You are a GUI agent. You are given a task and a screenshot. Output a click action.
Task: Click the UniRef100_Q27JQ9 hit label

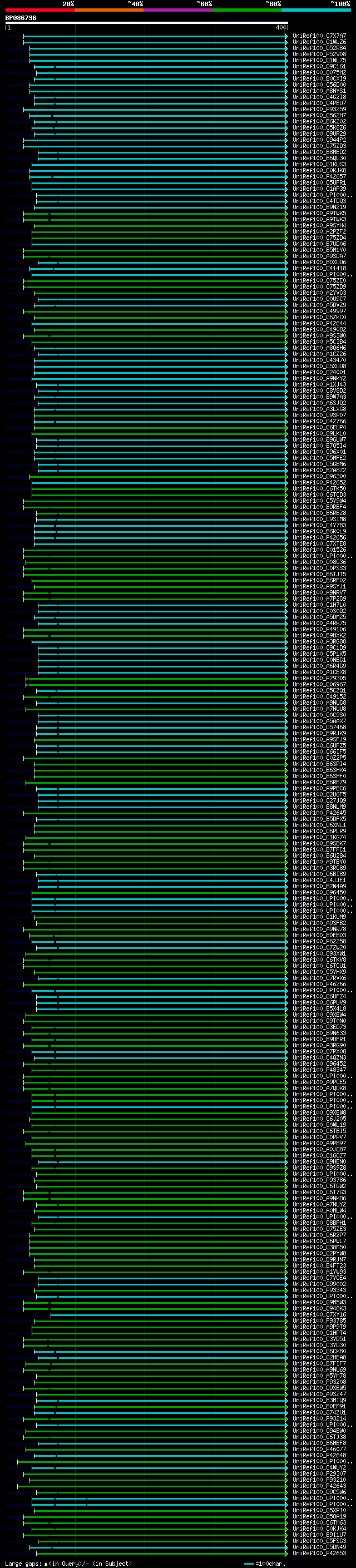click(319, 800)
